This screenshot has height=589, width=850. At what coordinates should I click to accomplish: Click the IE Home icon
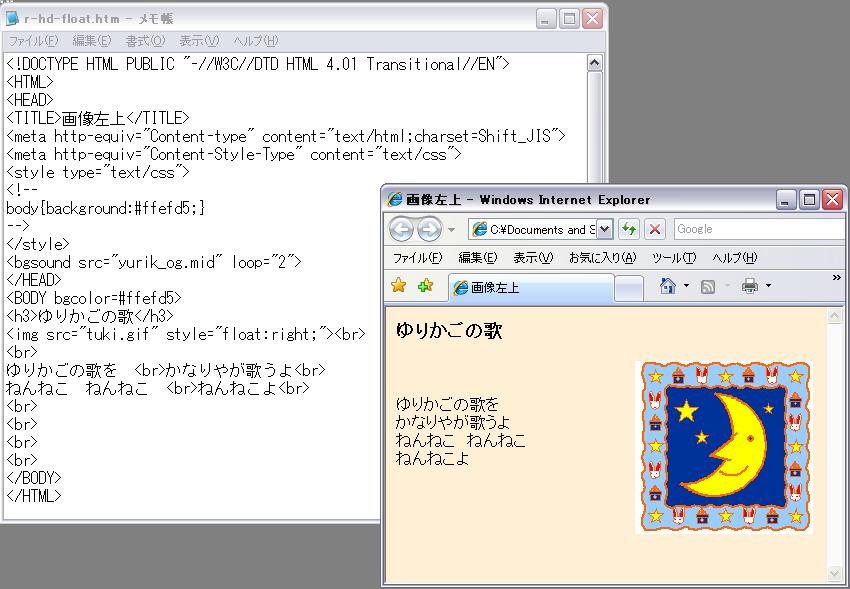coord(668,286)
